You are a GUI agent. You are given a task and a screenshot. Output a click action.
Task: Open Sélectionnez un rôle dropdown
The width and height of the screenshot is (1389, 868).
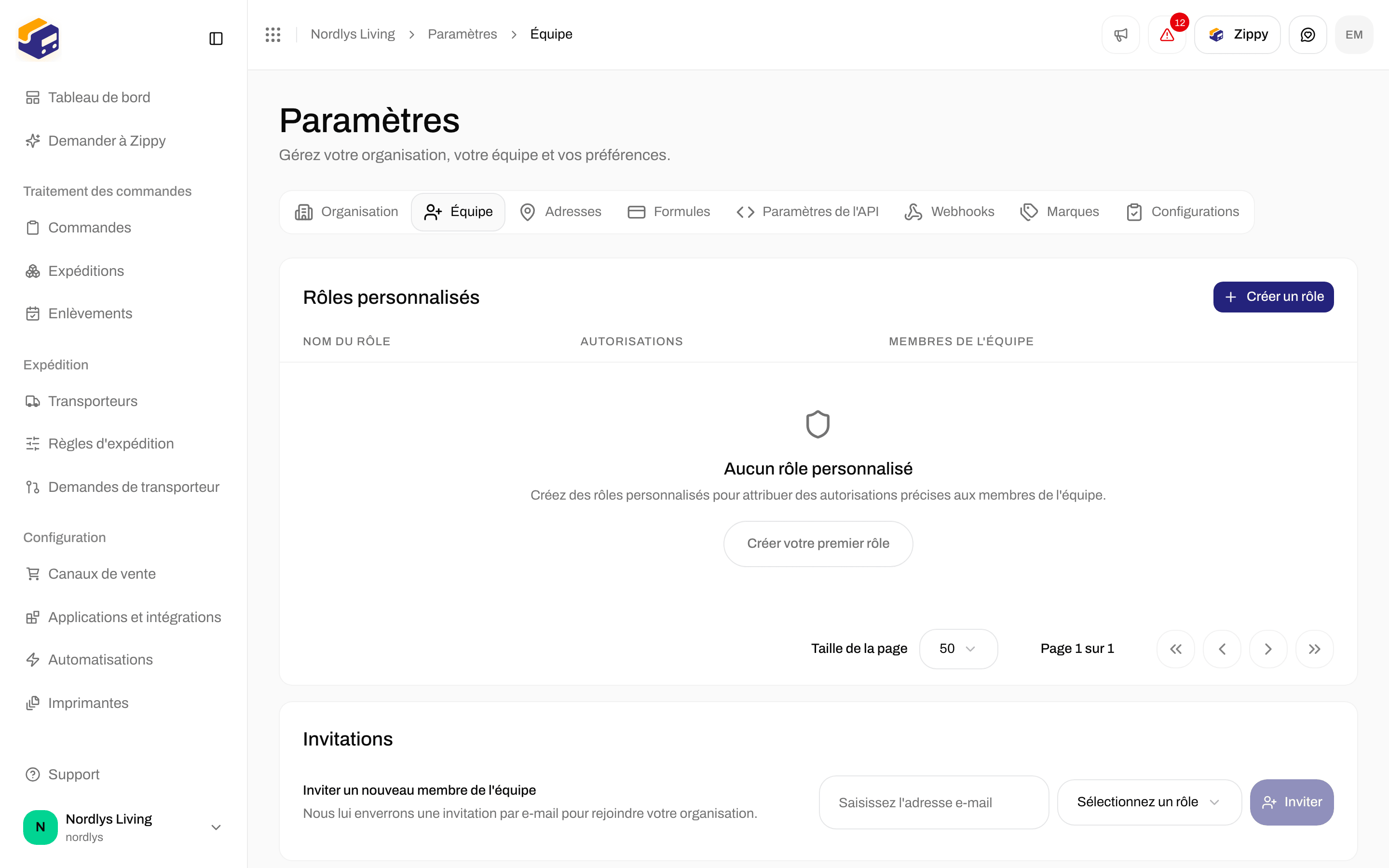pyautogui.click(x=1149, y=802)
